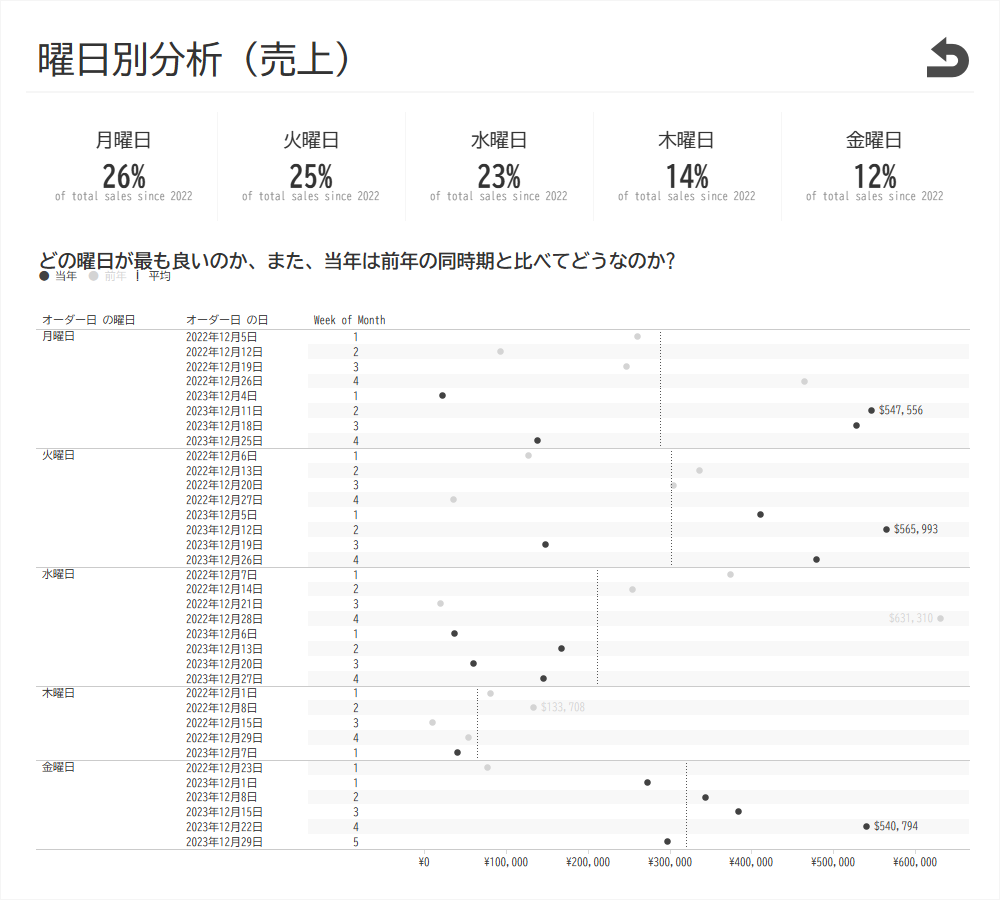Click the gray 前年 legend dot
Image resolution: width=1000 pixels, height=900 pixels.
pos(93,276)
